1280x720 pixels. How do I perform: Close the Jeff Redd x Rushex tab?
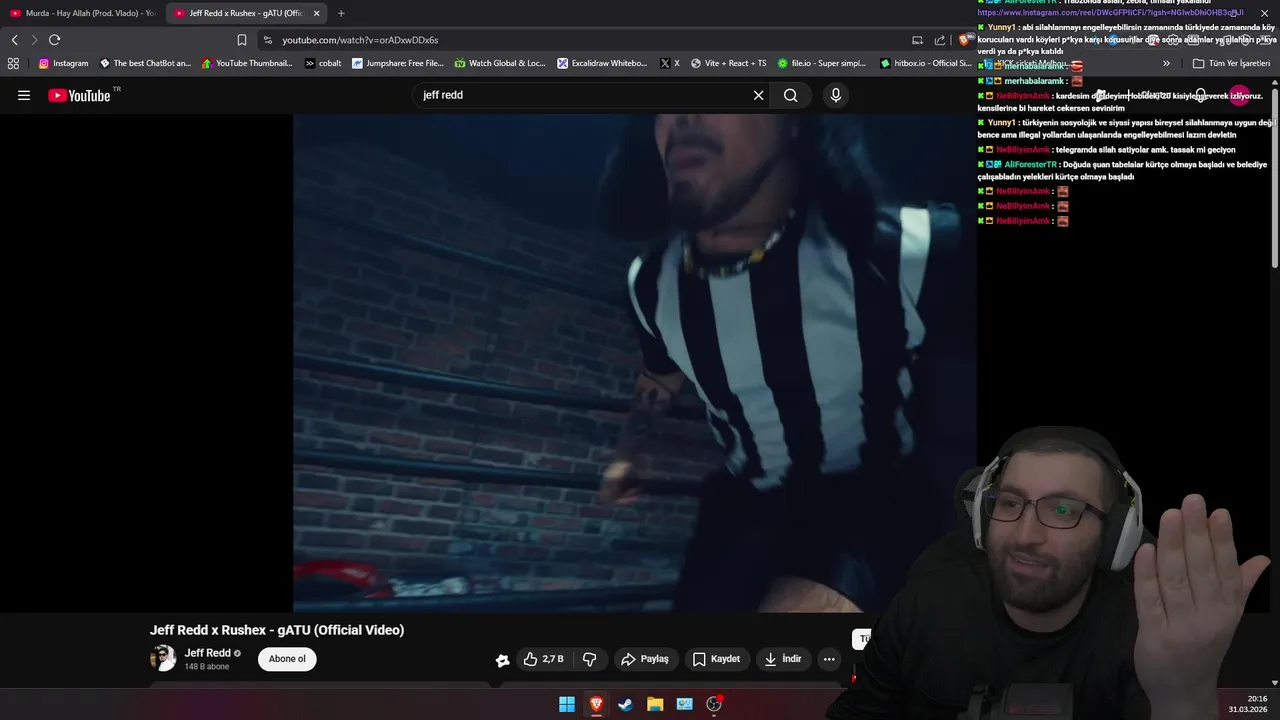coord(316,13)
